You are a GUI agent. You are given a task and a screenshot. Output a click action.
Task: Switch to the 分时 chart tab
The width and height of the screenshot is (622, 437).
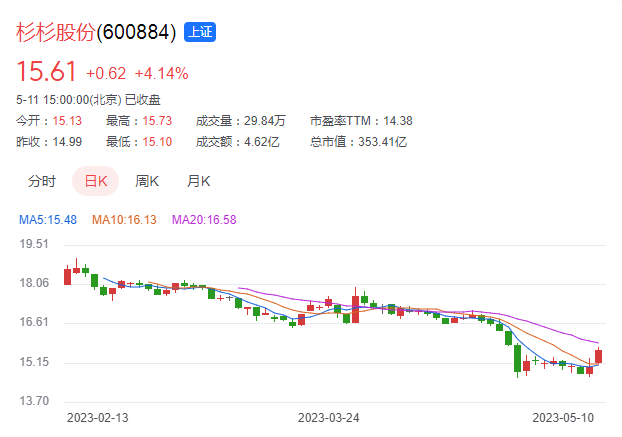42,181
